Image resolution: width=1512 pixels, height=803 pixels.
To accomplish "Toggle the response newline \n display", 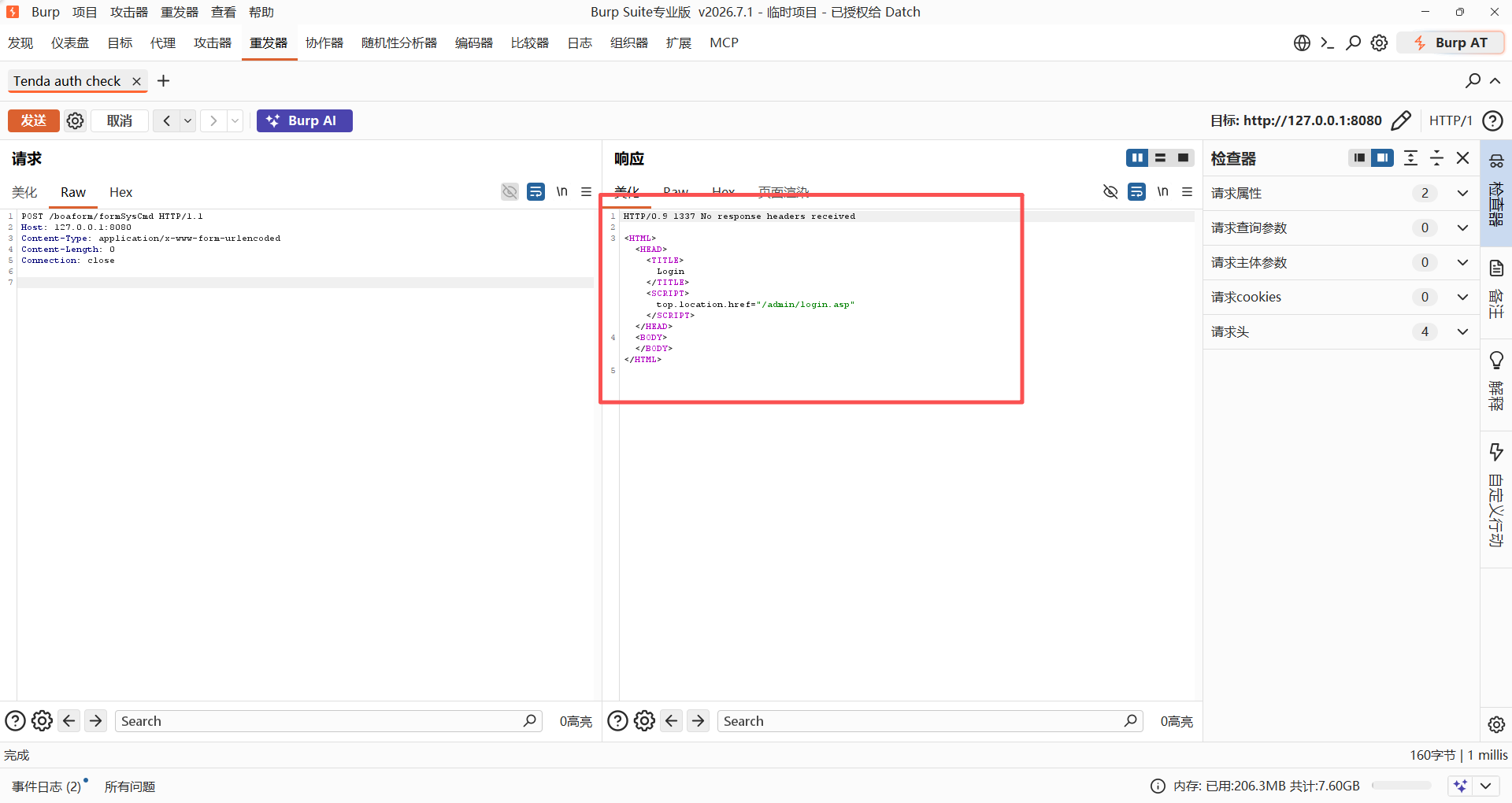I will click(1162, 191).
